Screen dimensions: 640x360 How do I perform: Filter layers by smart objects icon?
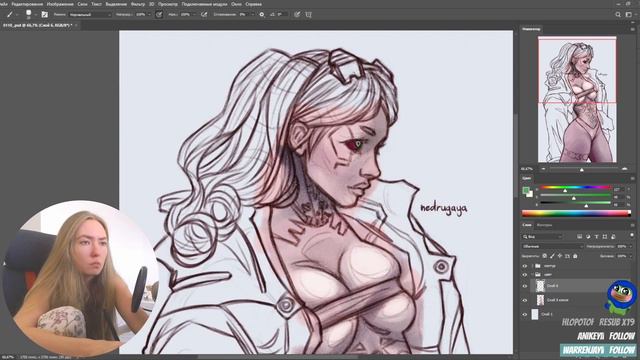[x=613, y=236]
